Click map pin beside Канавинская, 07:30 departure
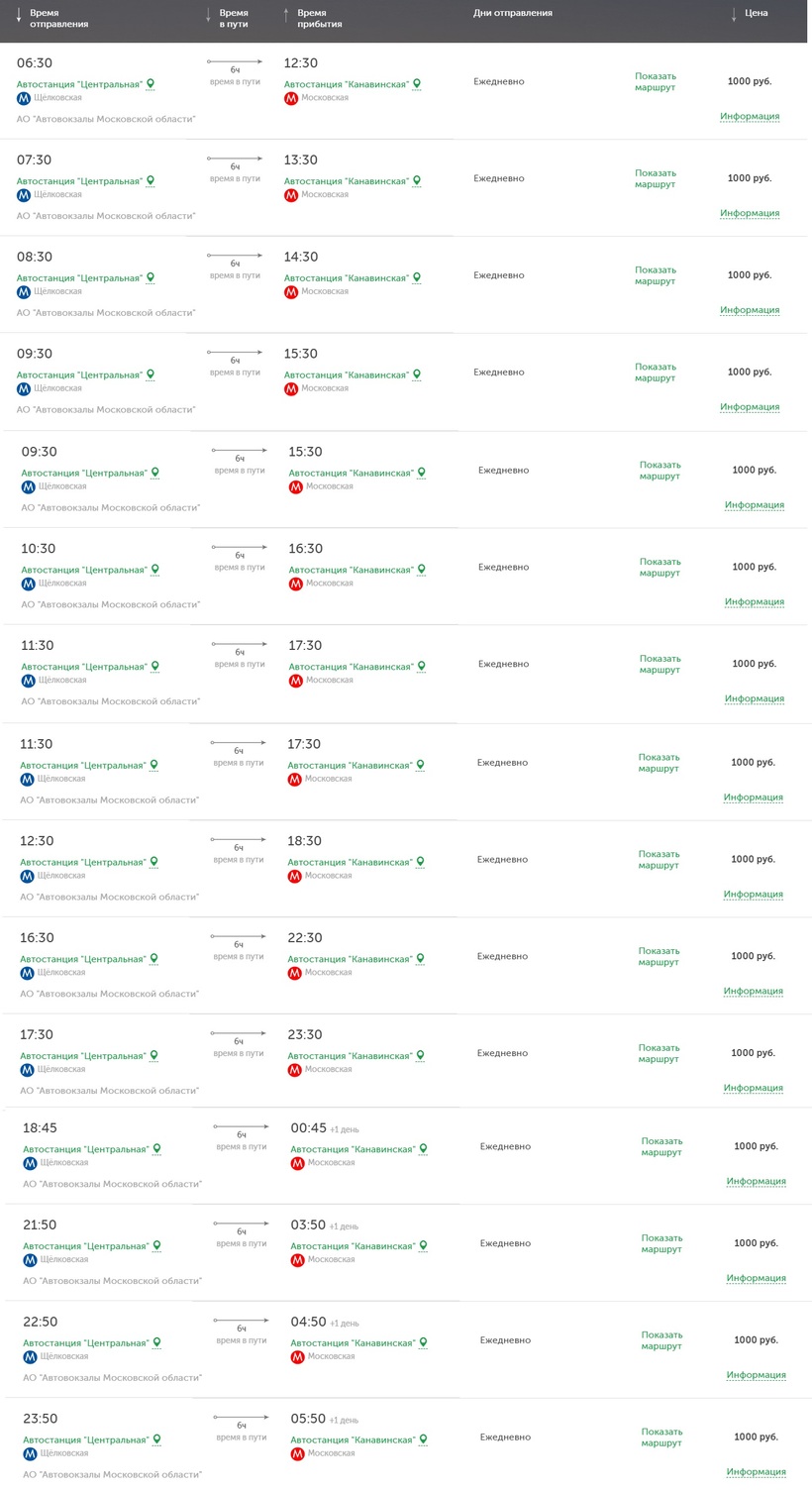The image size is (812, 1490). point(417,181)
